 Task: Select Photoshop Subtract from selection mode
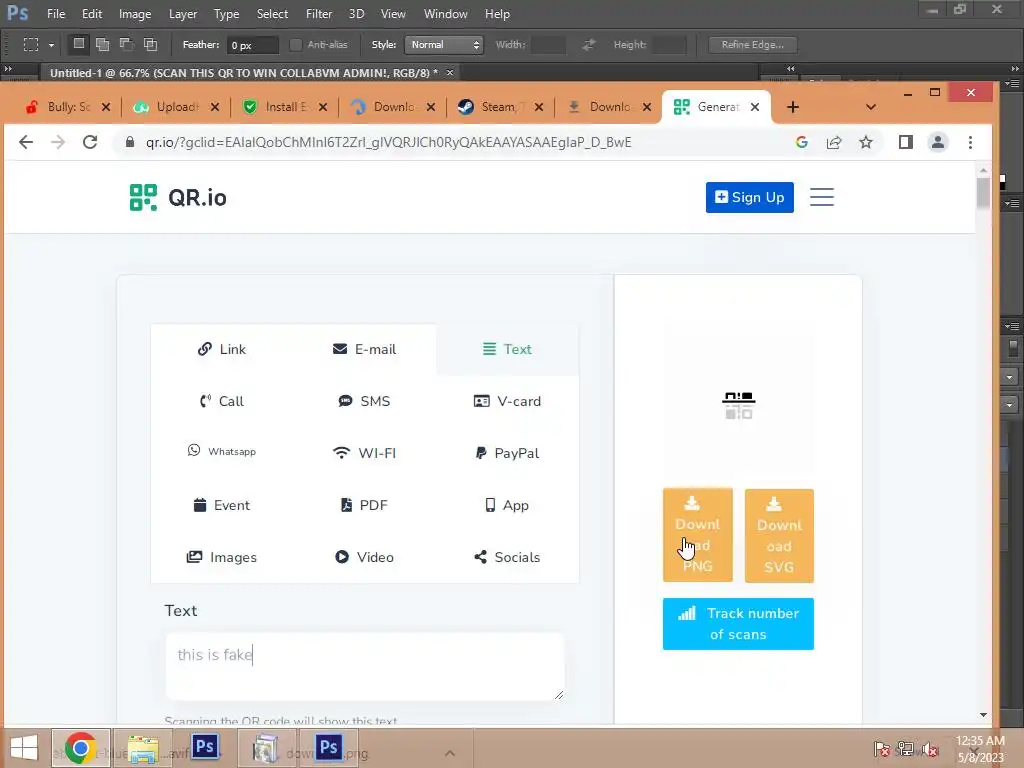pos(127,44)
